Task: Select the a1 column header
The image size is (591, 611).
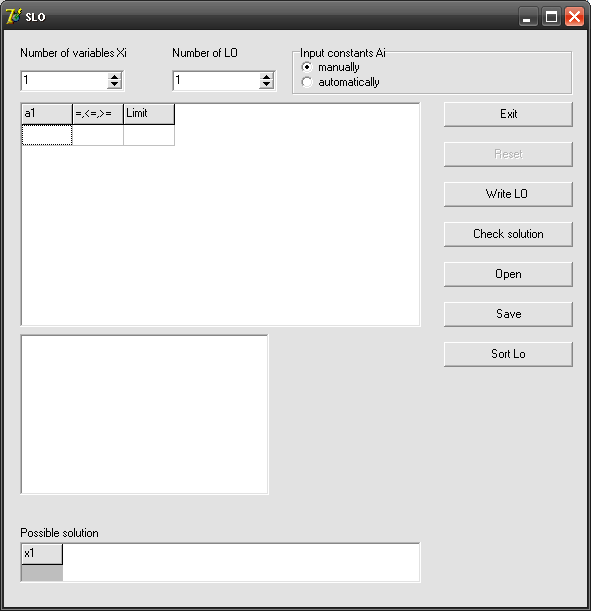Action: [47, 114]
